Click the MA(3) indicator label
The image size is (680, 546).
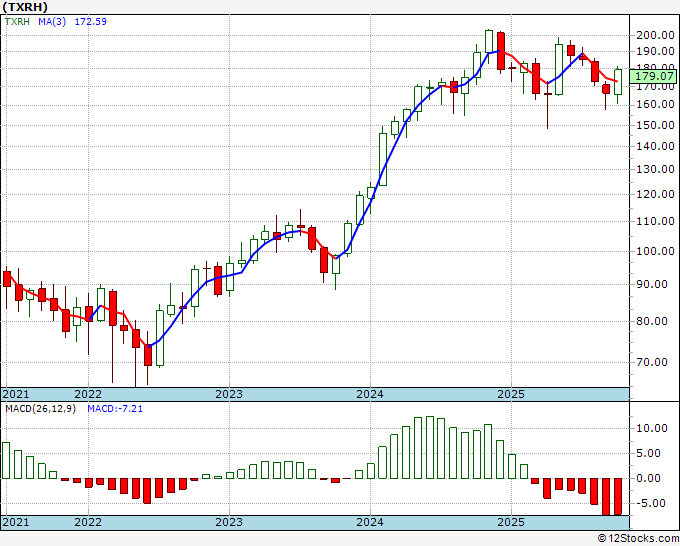tap(52, 22)
